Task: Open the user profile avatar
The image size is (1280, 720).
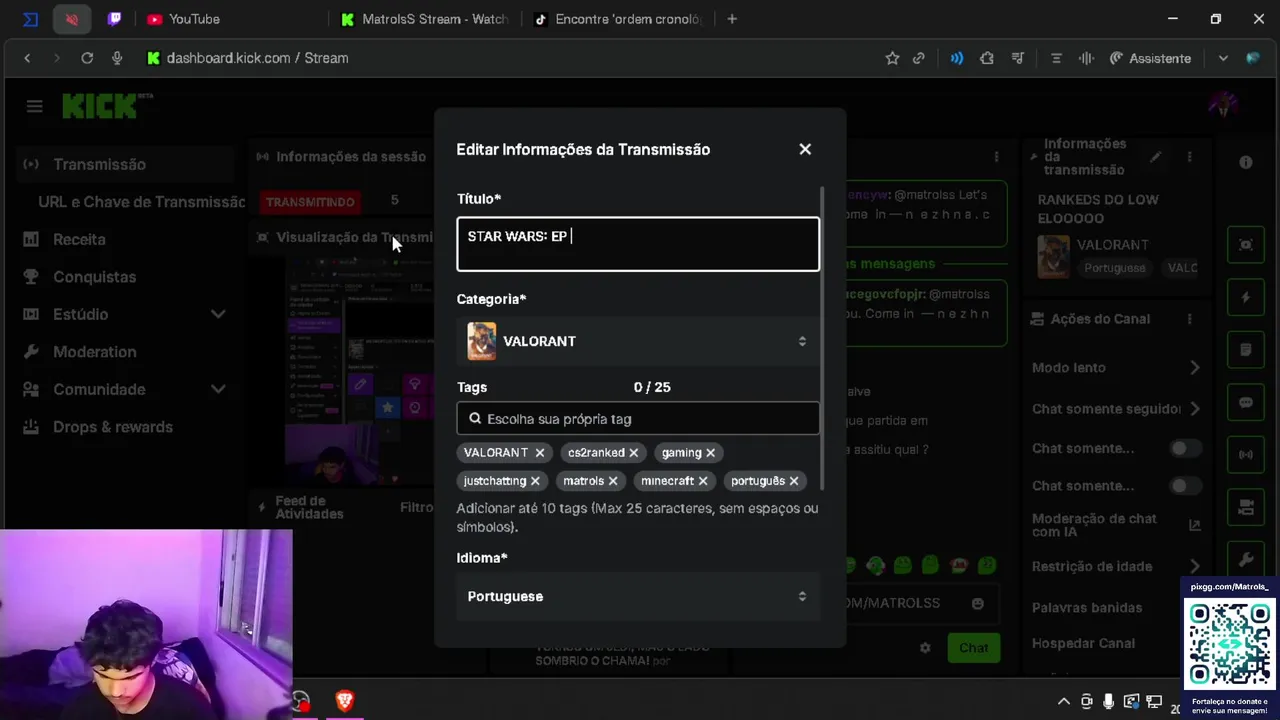Action: [x=1224, y=104]
